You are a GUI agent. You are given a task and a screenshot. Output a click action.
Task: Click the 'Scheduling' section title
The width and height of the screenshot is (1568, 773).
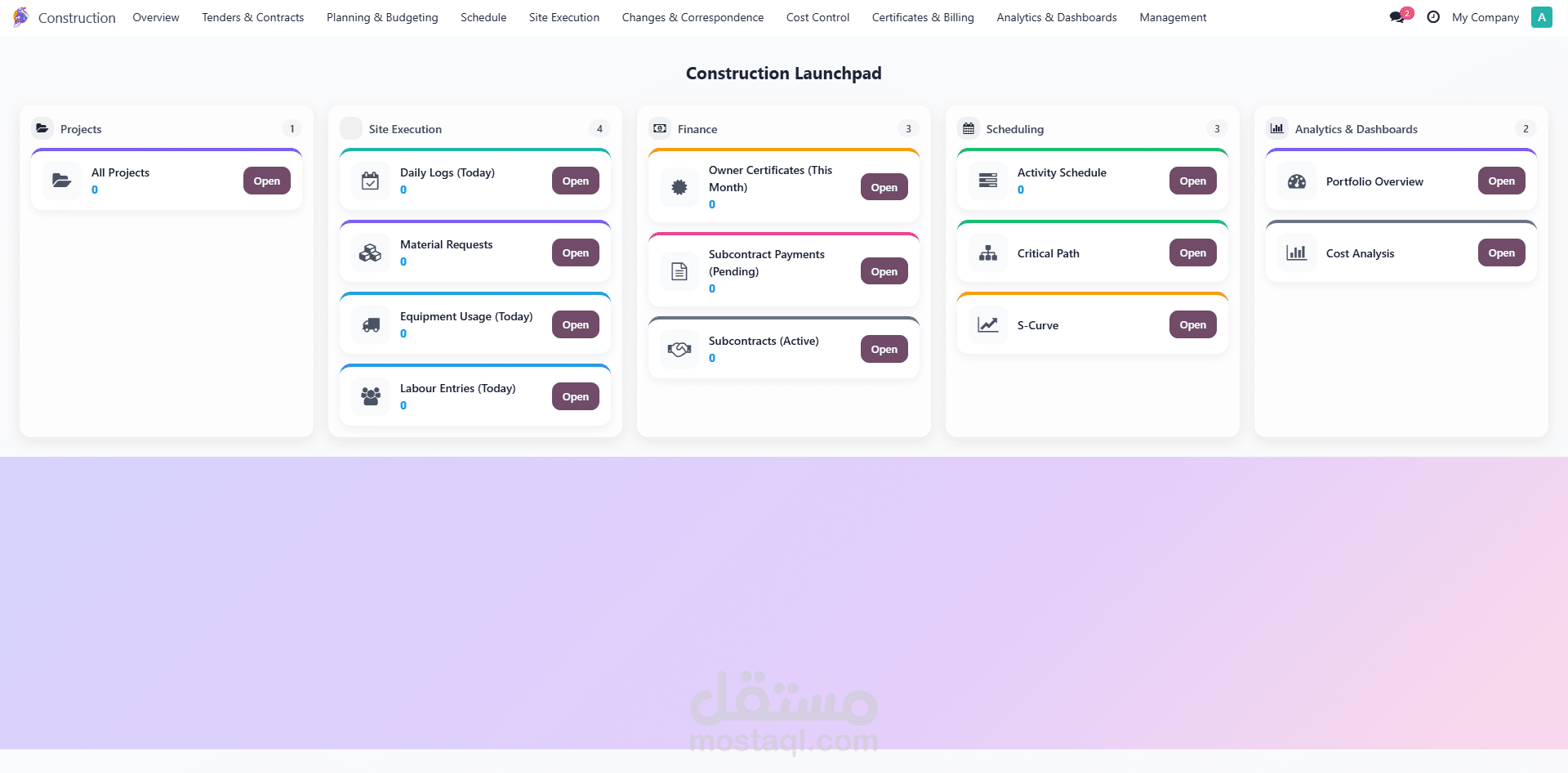1015,129
